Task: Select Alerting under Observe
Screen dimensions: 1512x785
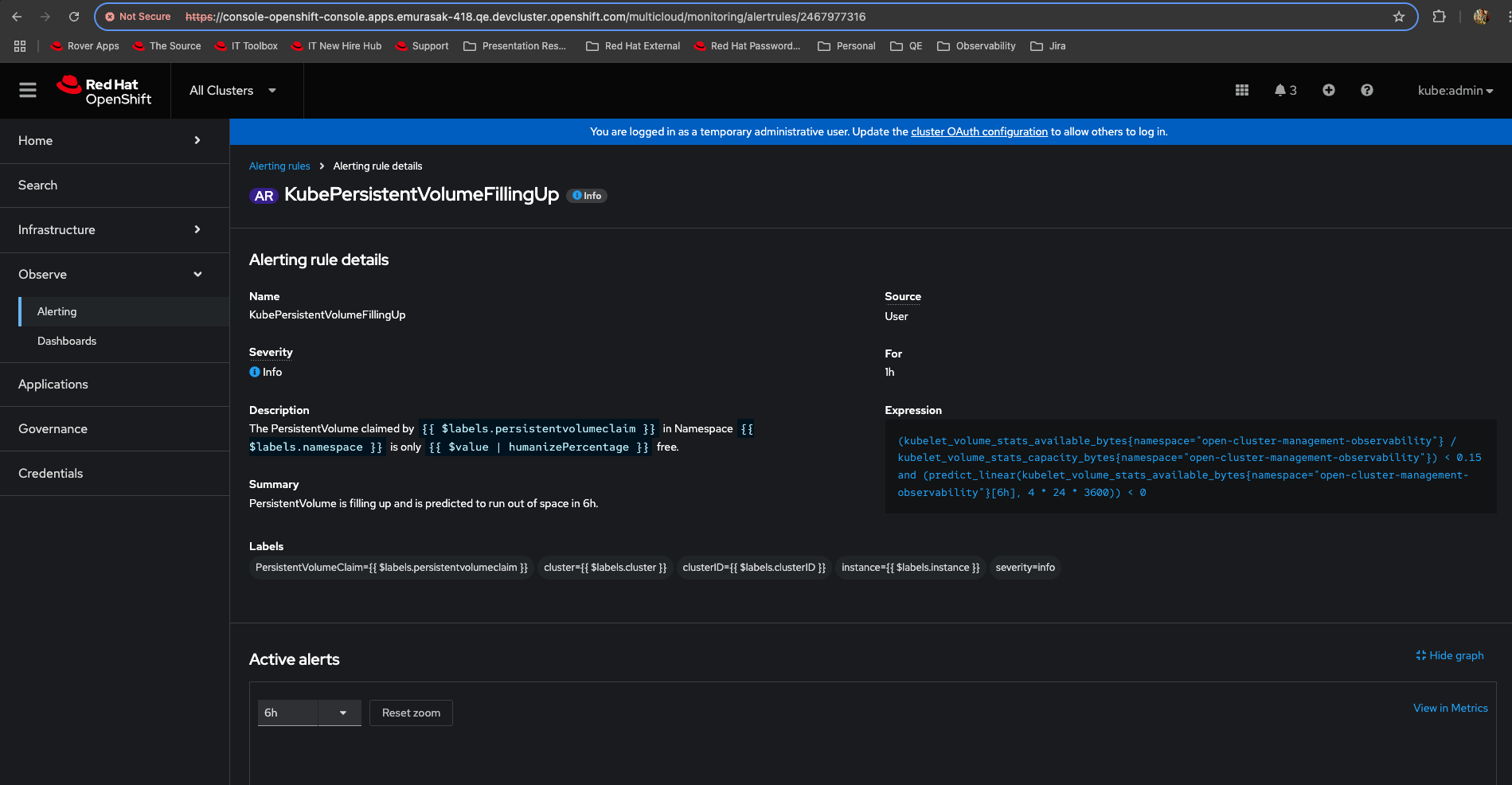Action: coord(124,311)
